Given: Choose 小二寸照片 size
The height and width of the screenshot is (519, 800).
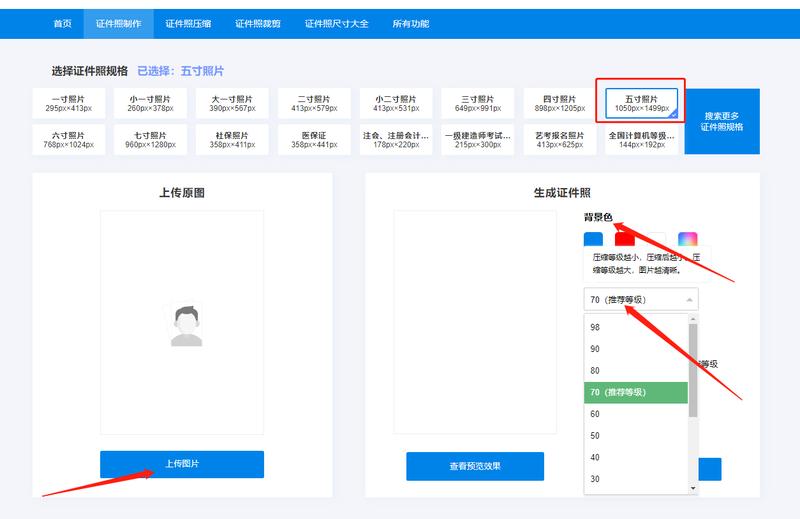Looking at the screenshot, I should coord(396,103).
